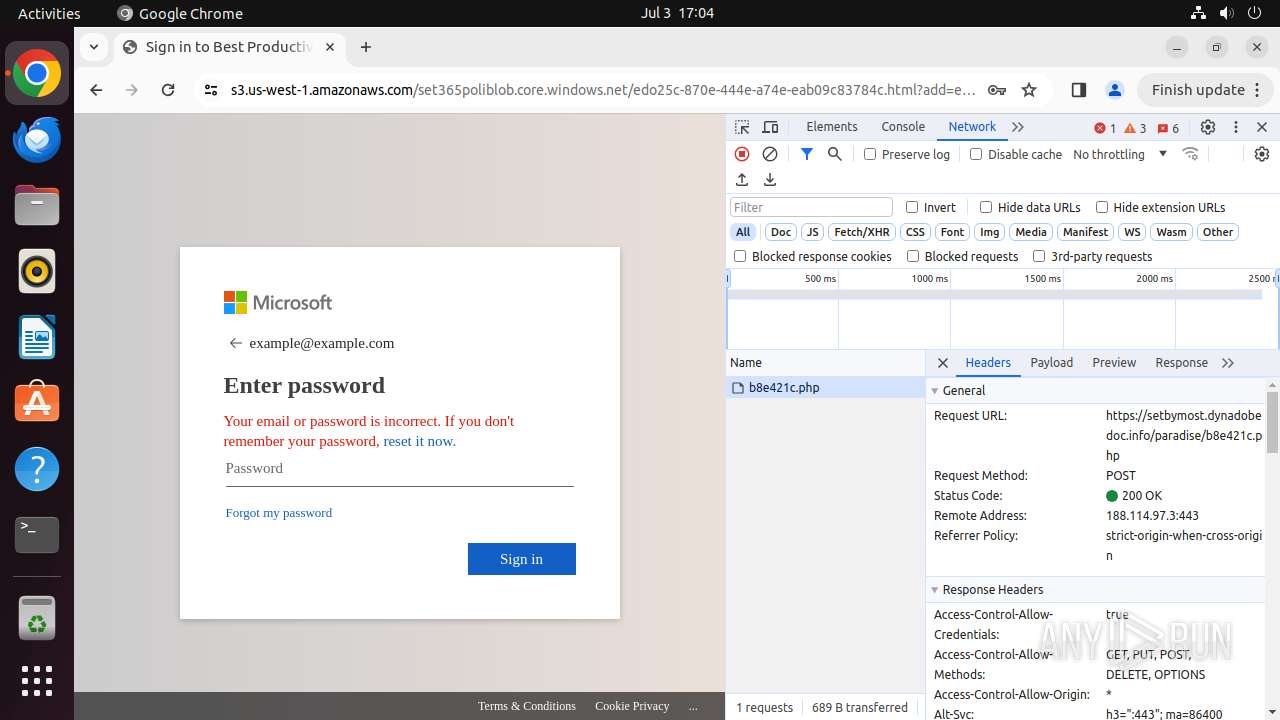The height and width of the screenshot is (720, 1280).
Task: Click back arrow beside example@example.com
Action: [236, 343]
